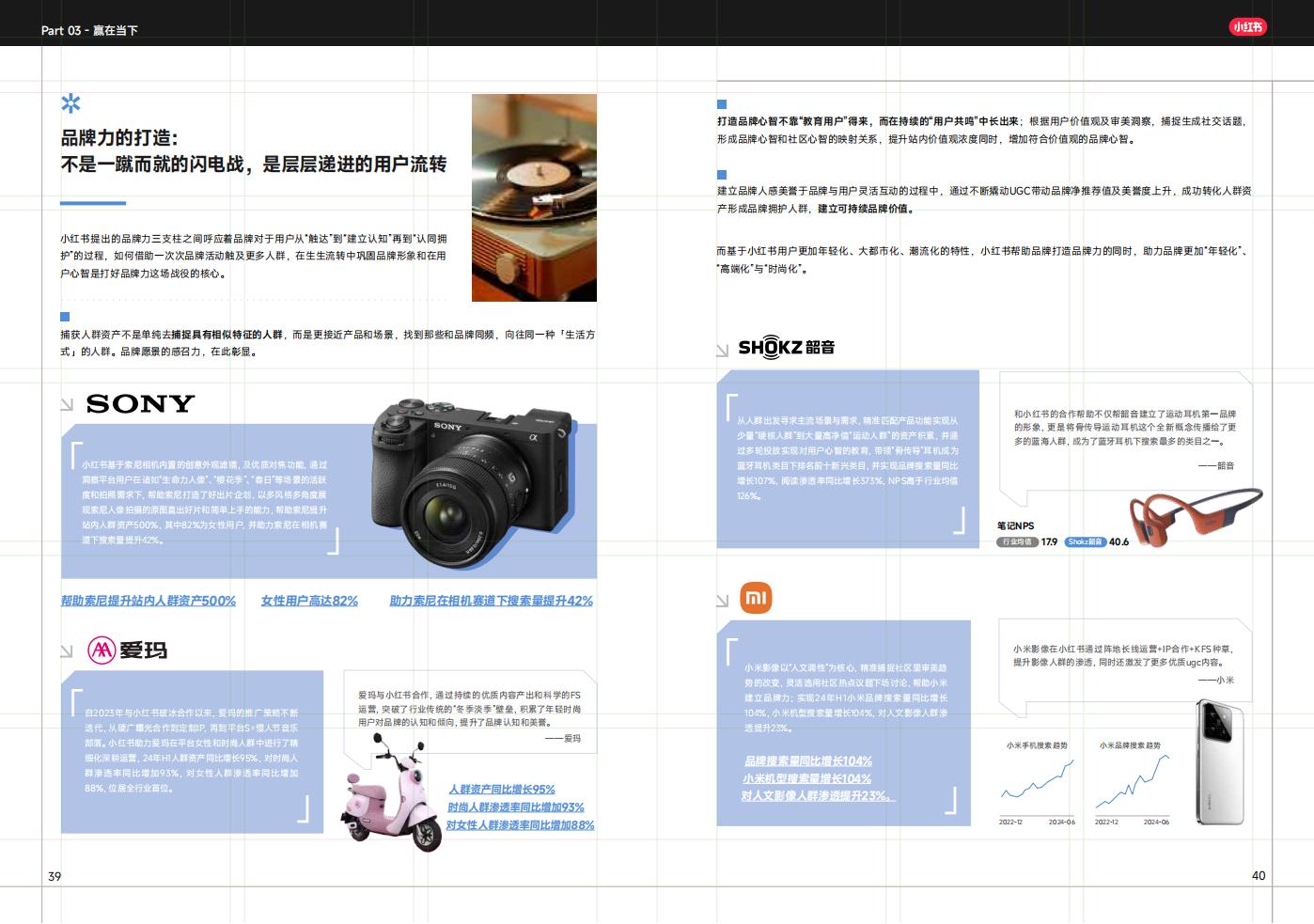1314x924 pixels.
Task: Click the attribution ——小米
Action: click(1216, 680)
